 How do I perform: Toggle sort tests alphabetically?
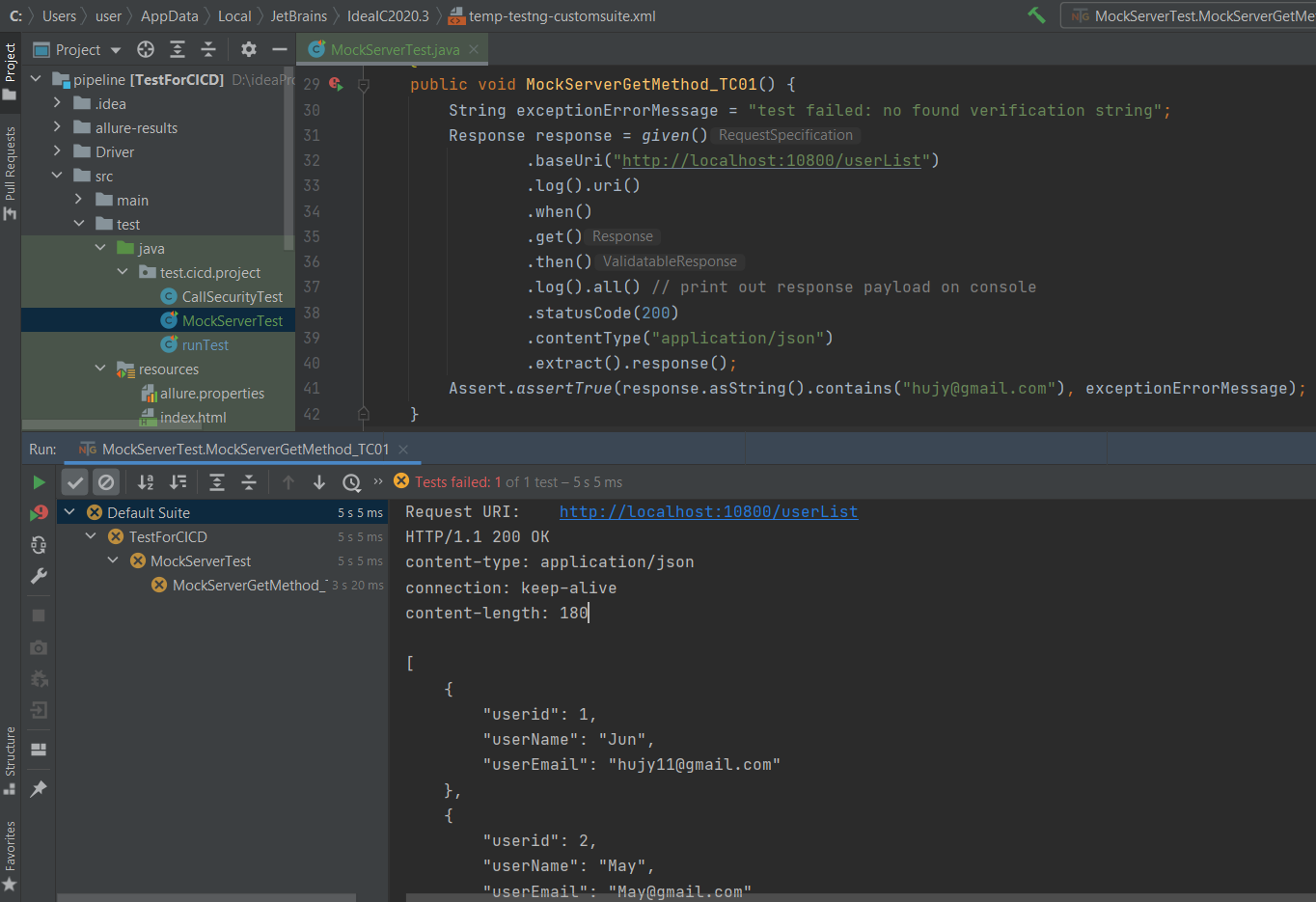[x=146, y=482]
